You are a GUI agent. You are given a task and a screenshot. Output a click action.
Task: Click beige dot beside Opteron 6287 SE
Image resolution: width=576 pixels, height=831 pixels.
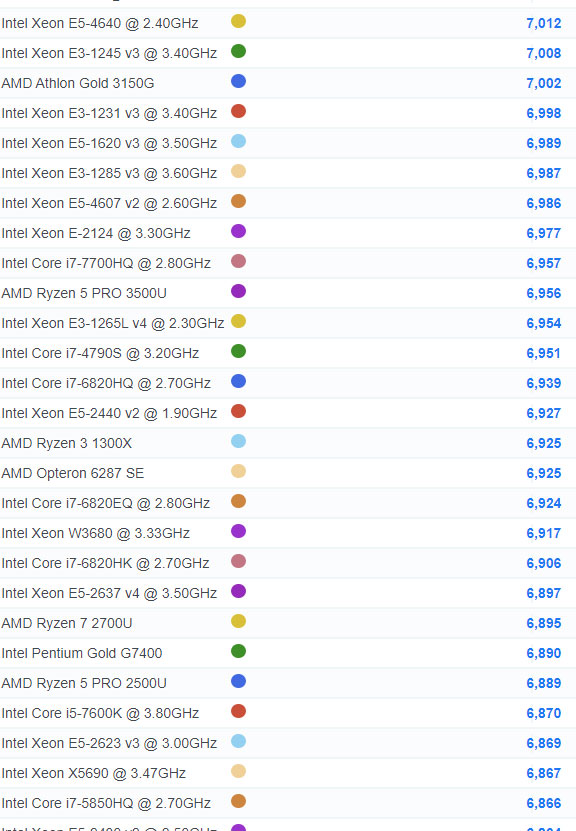[238, 471]
